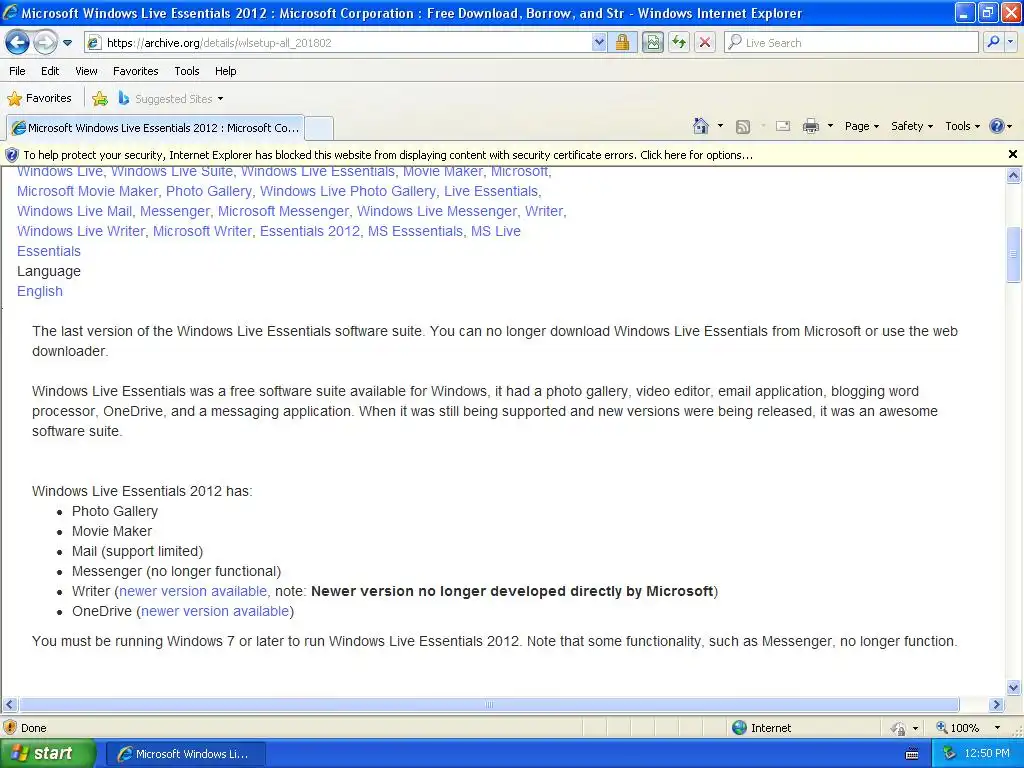This screenshot has width=1024, height=768.
Task: Click the search magnifier button
Action: coord(993,42)
